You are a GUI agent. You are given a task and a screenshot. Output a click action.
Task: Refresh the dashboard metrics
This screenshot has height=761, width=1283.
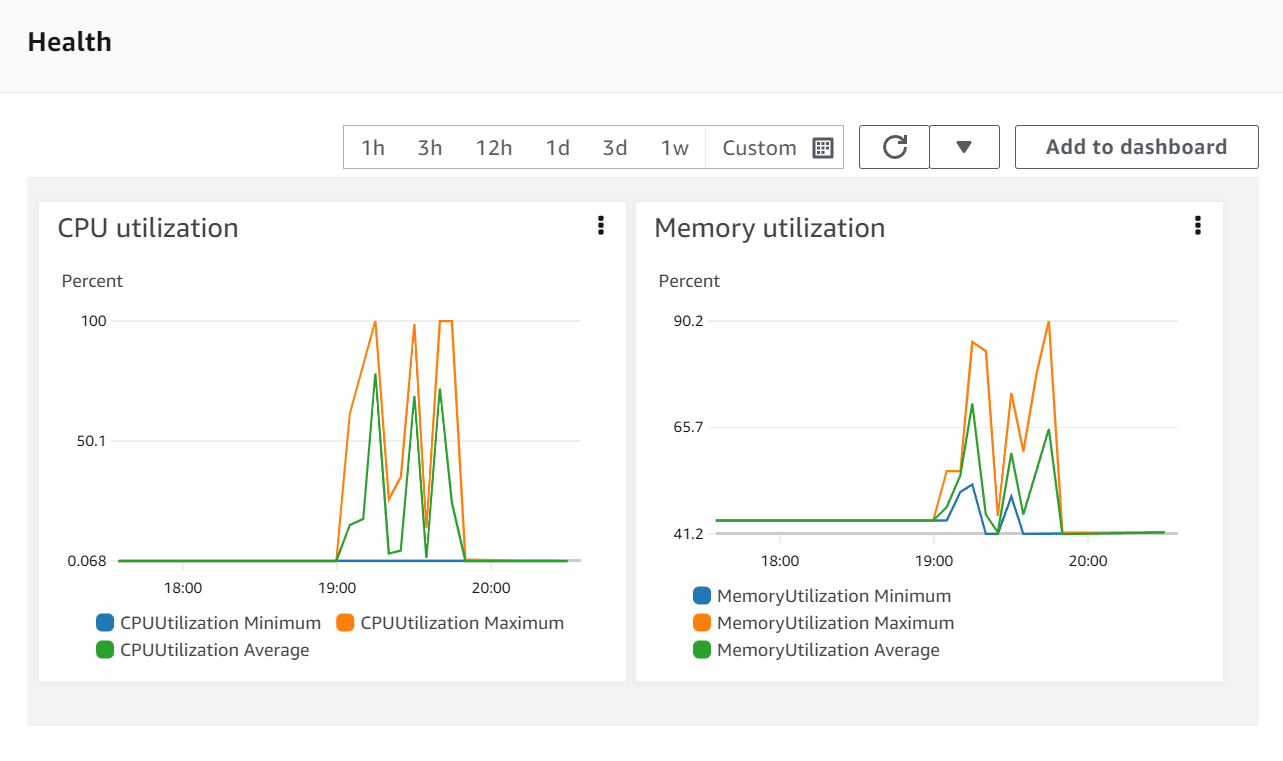(x=893, y=146)
